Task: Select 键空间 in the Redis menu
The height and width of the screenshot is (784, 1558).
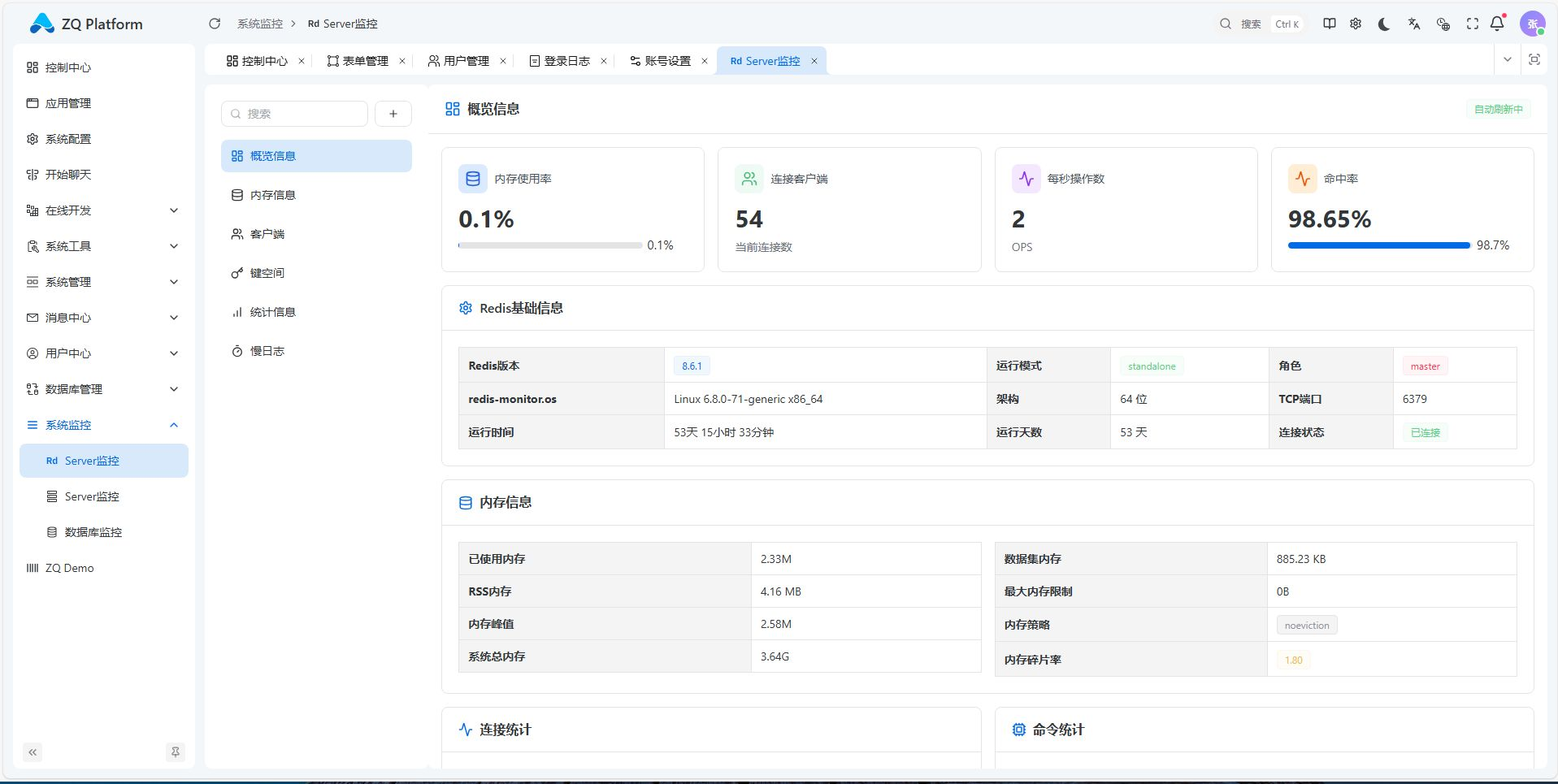Action: (316, 273)
